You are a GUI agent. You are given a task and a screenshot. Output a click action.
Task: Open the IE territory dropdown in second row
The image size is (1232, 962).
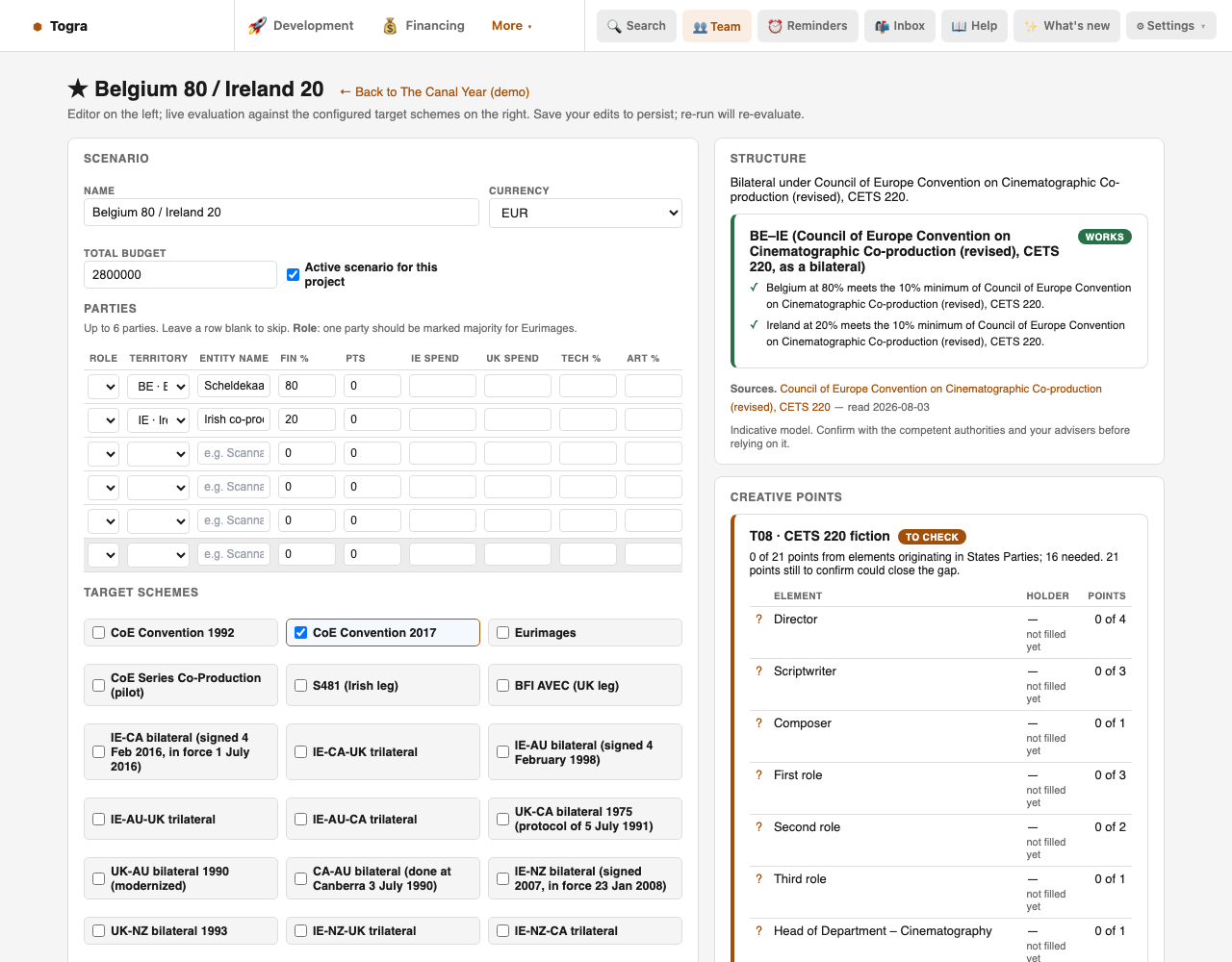(x=158, y=419)
